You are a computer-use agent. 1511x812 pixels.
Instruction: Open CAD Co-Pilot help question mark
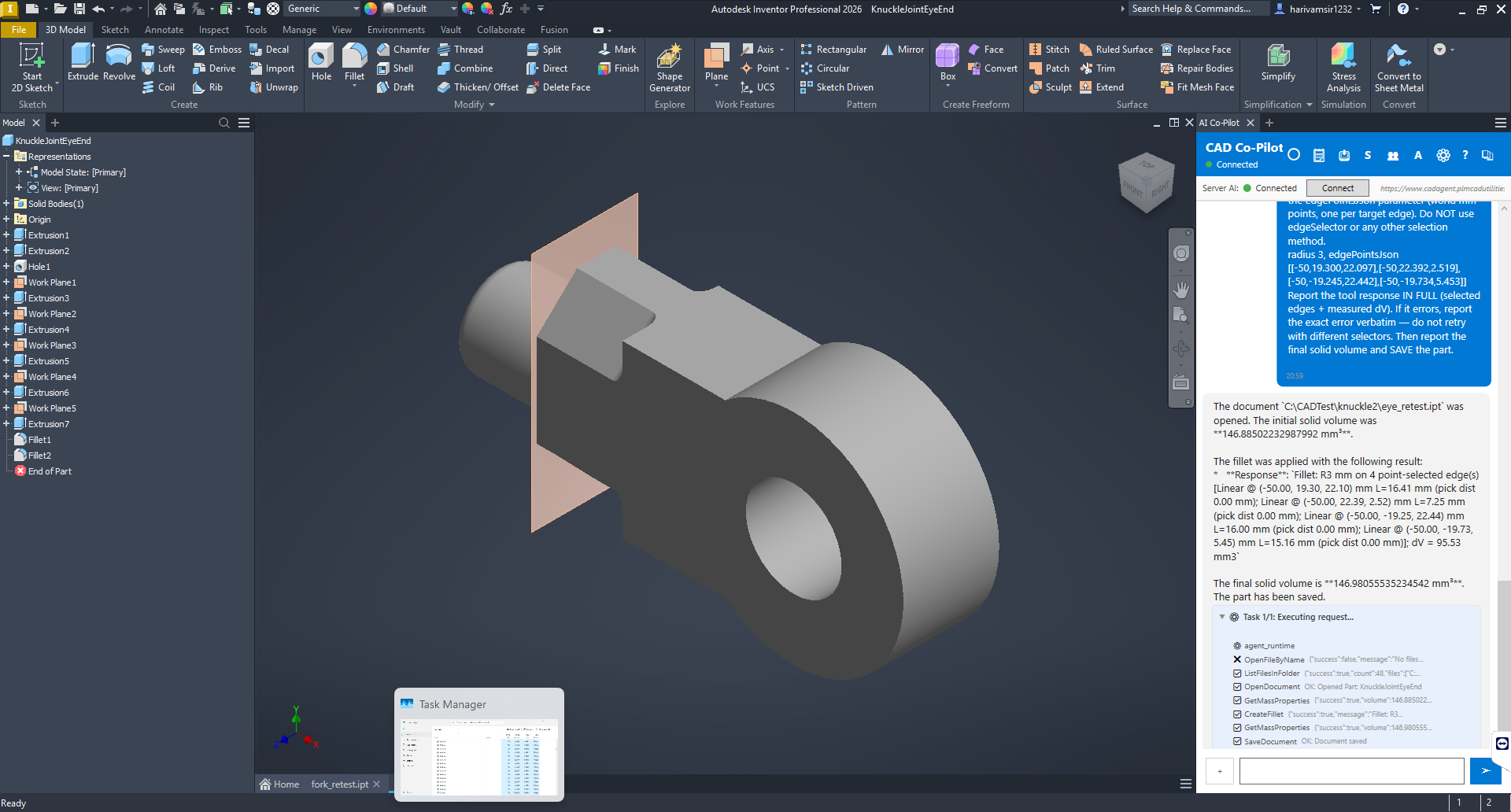(x=1465, y=156)
